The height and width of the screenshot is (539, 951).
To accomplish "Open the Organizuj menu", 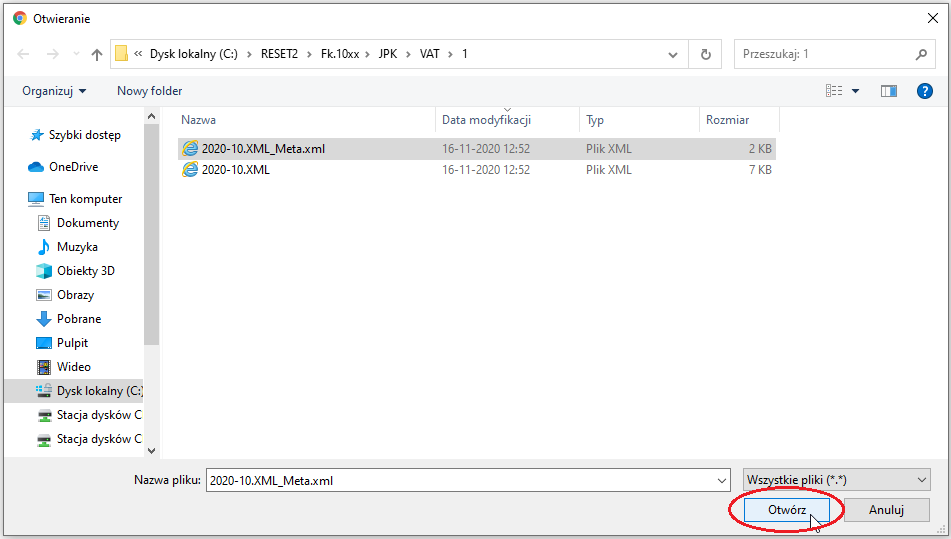I will coord(54,91).
